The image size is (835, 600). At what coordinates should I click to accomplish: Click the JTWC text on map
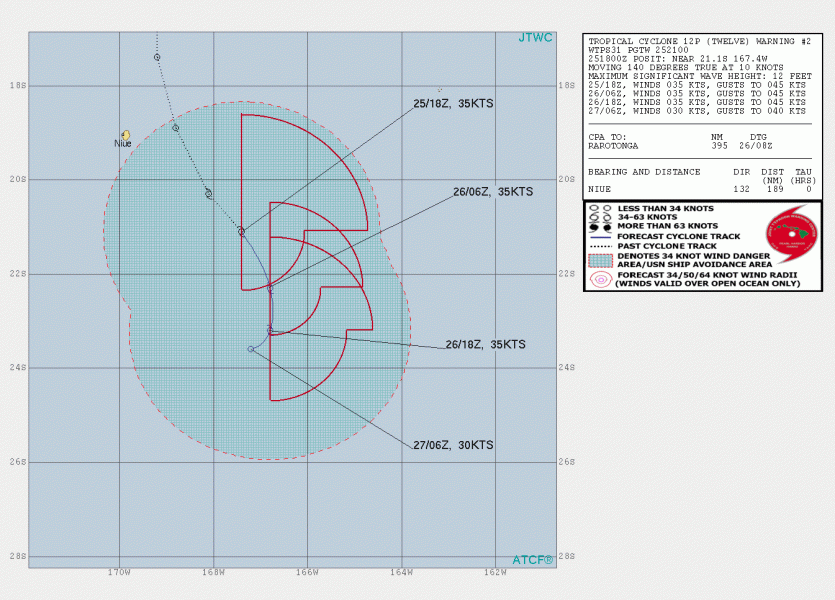pos(536,38)
